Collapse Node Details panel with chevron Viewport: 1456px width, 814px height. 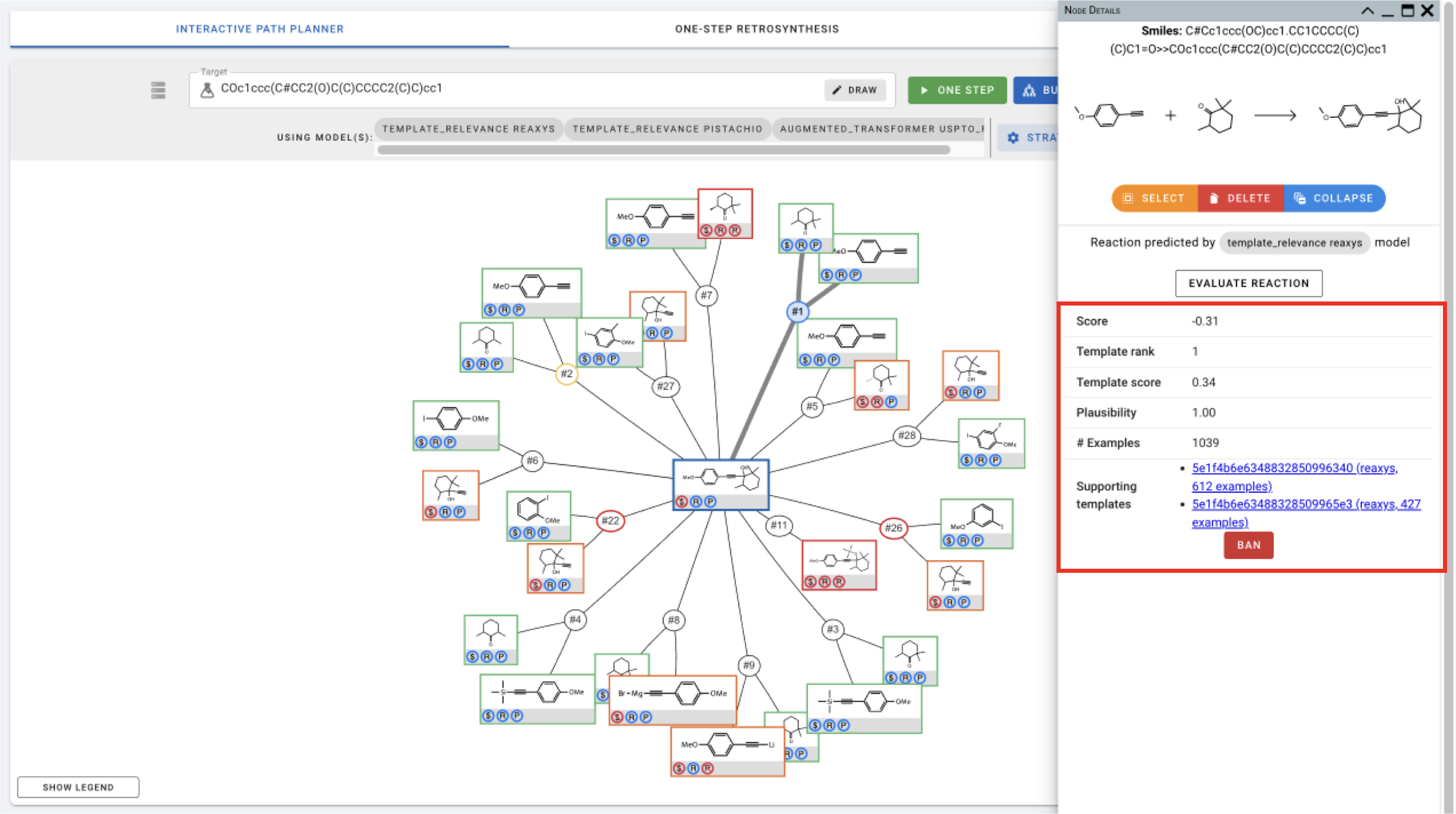(1367, 10)
